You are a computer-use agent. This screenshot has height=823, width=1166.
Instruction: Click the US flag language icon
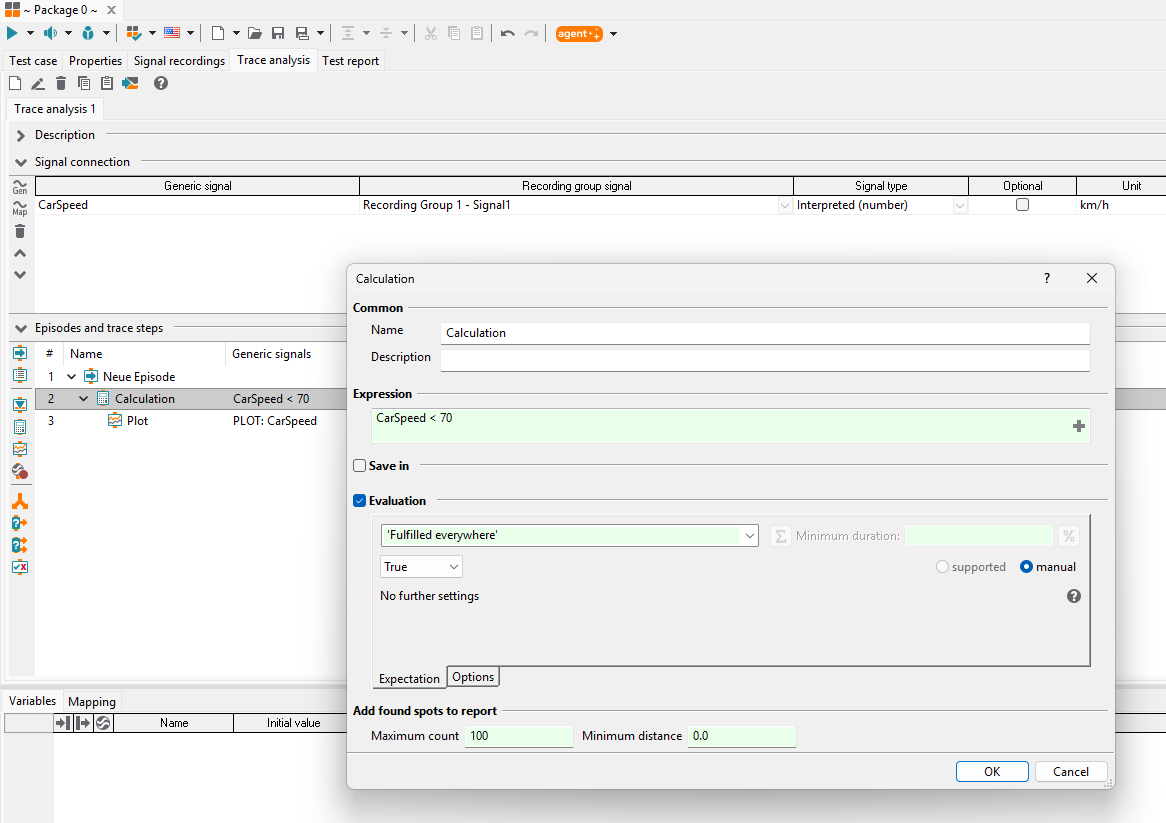[x=172, y=33]
